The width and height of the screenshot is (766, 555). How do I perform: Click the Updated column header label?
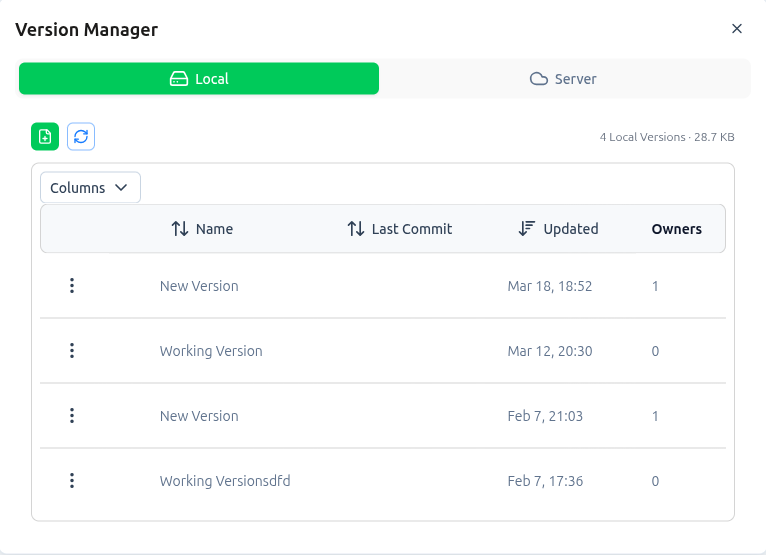(x=570, y=229)
